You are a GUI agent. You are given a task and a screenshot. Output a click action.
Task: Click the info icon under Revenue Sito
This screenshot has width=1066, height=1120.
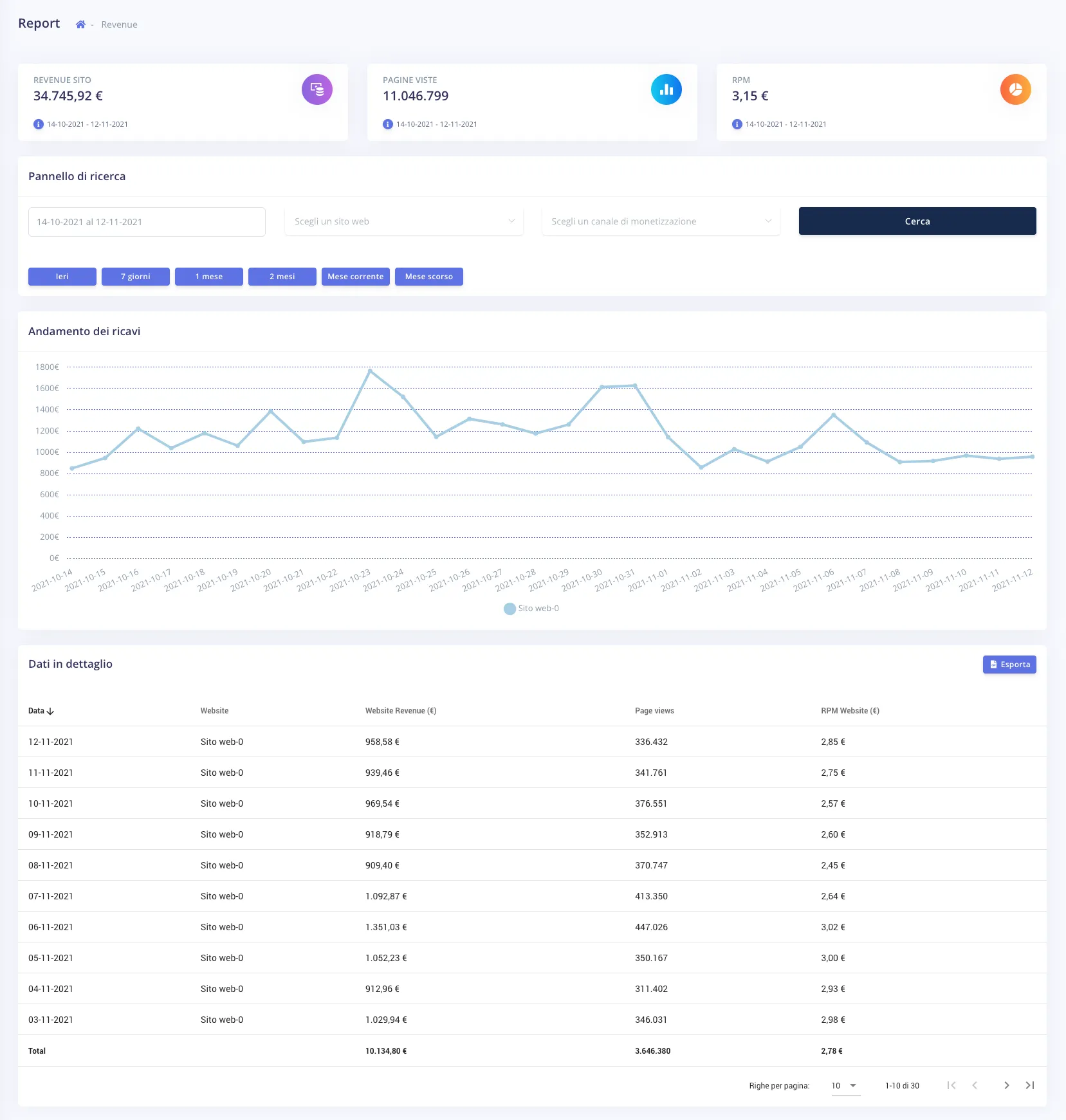click(x=39, y=124)
